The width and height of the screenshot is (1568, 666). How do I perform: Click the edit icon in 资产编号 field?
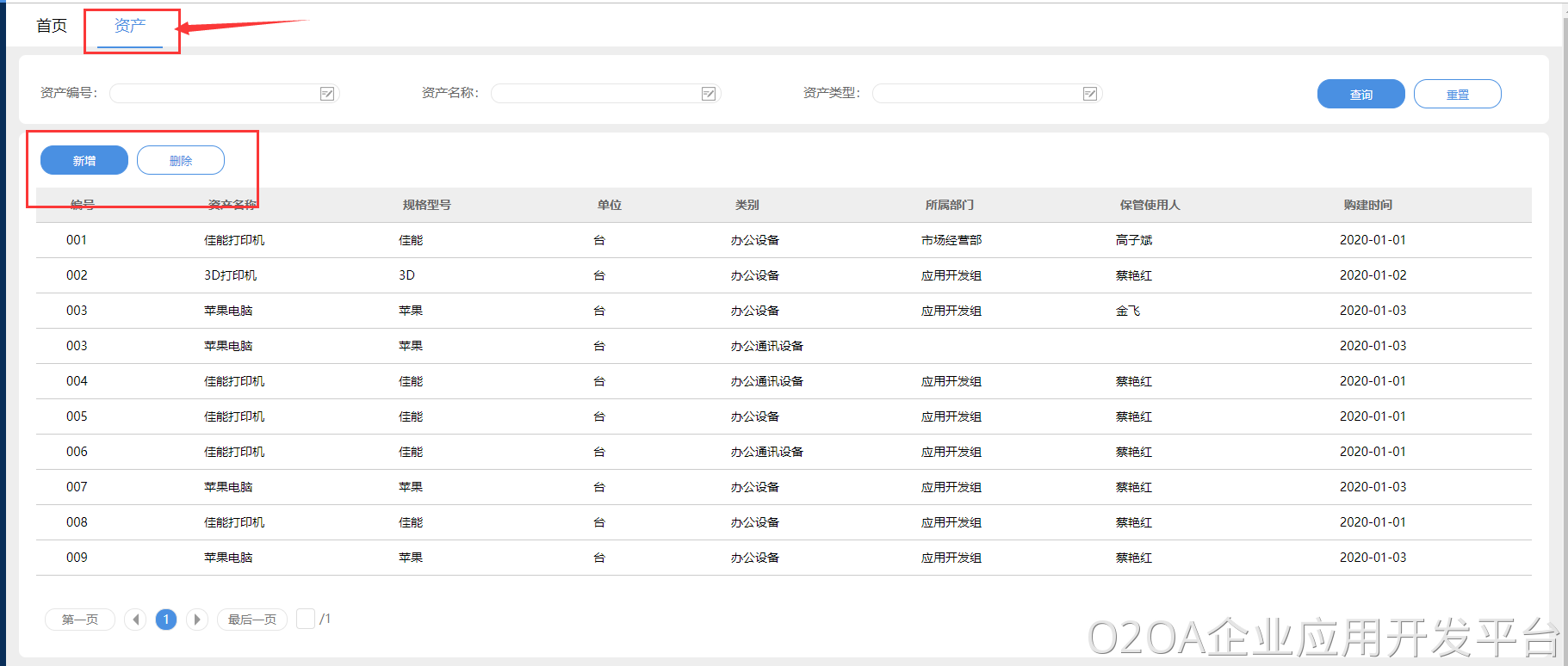click(327, 94)
